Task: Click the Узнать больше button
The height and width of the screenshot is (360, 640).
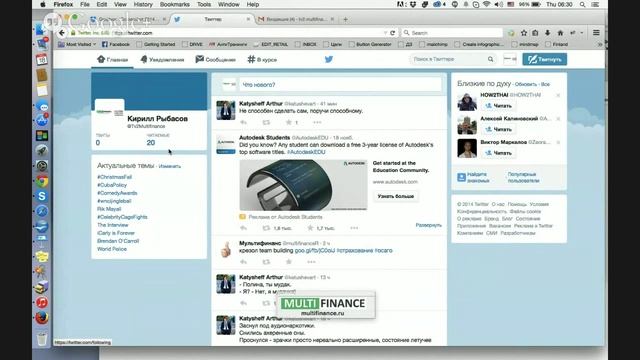Action: [396, 196]
